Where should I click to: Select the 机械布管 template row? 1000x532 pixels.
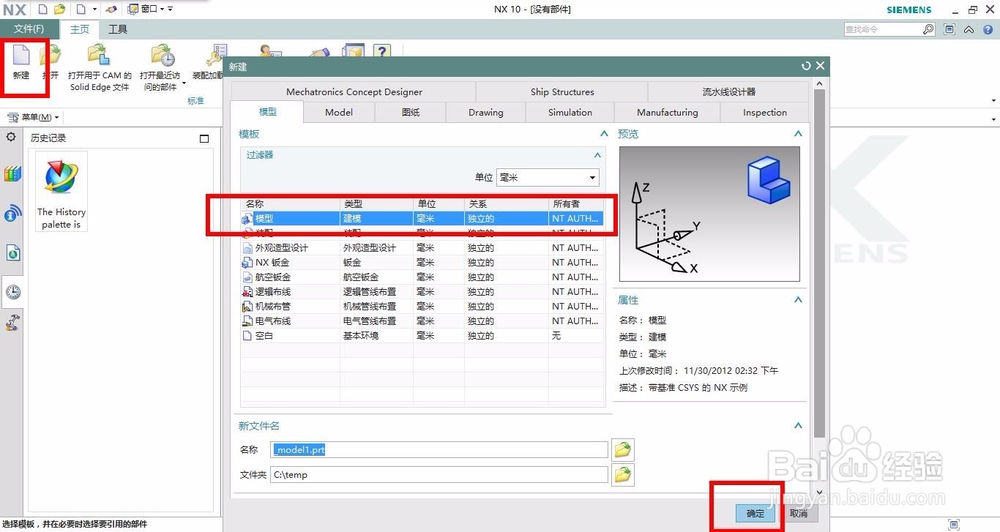(x=422, y=306)
